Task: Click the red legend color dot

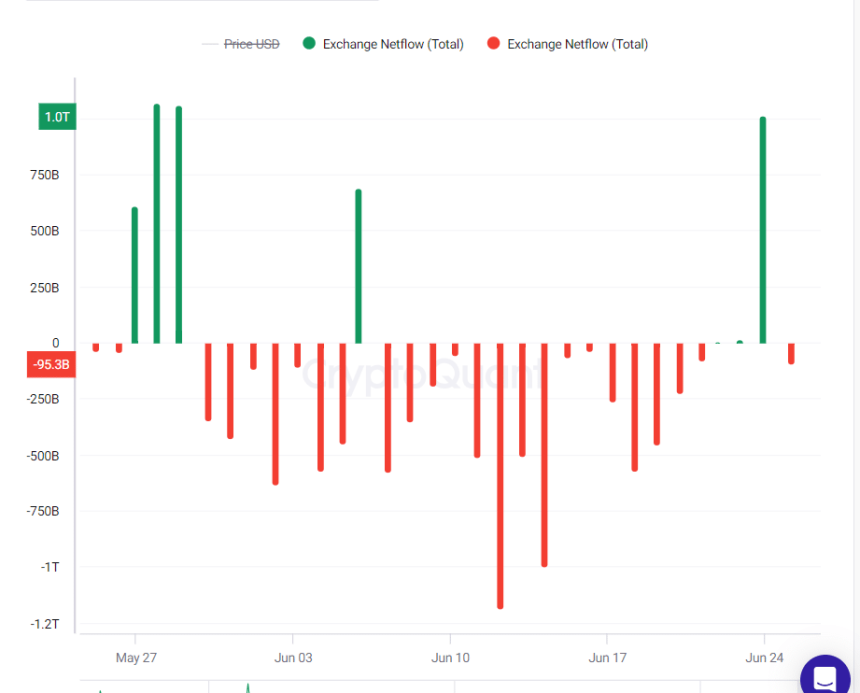Action: 493,44
